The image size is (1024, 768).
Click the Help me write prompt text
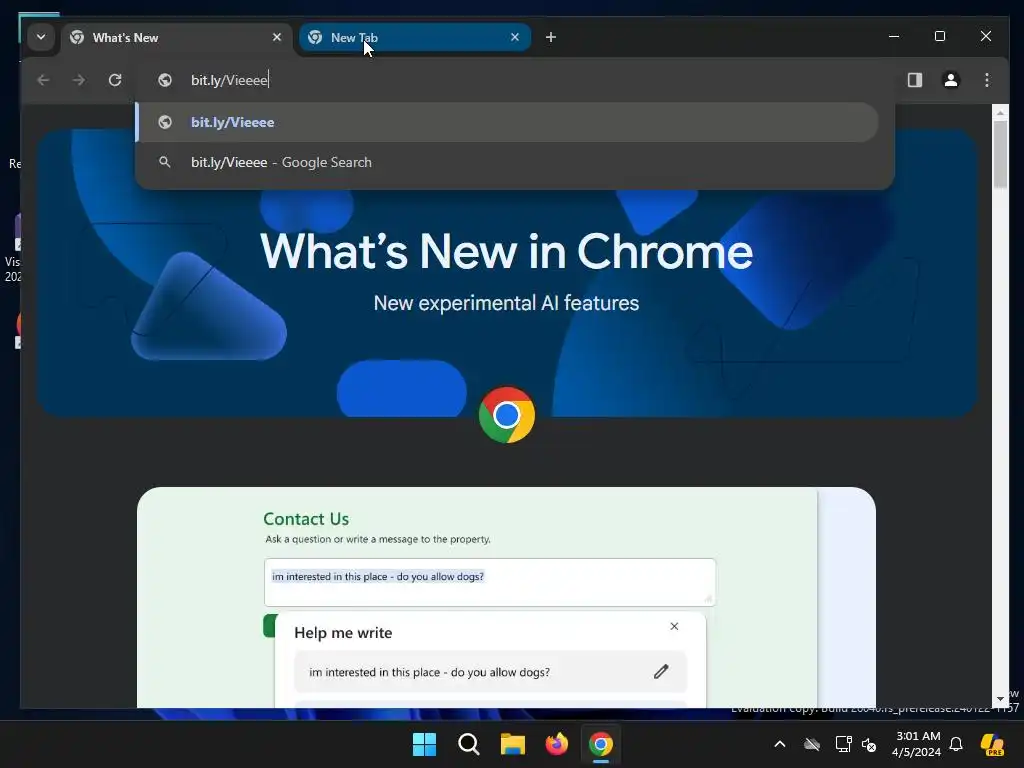tap(429, 672)
